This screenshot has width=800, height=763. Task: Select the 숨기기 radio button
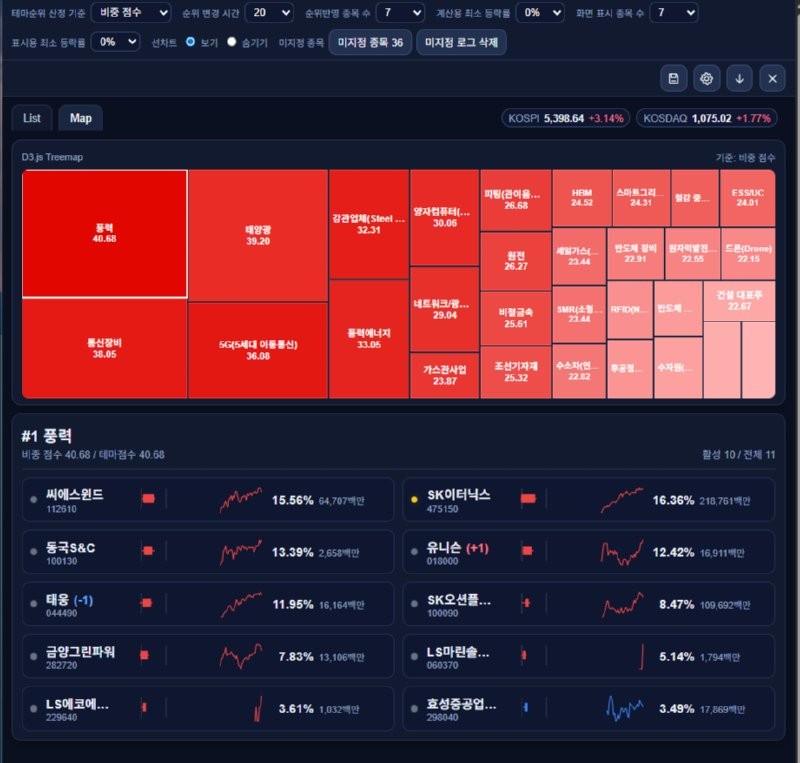coord(232,42)
